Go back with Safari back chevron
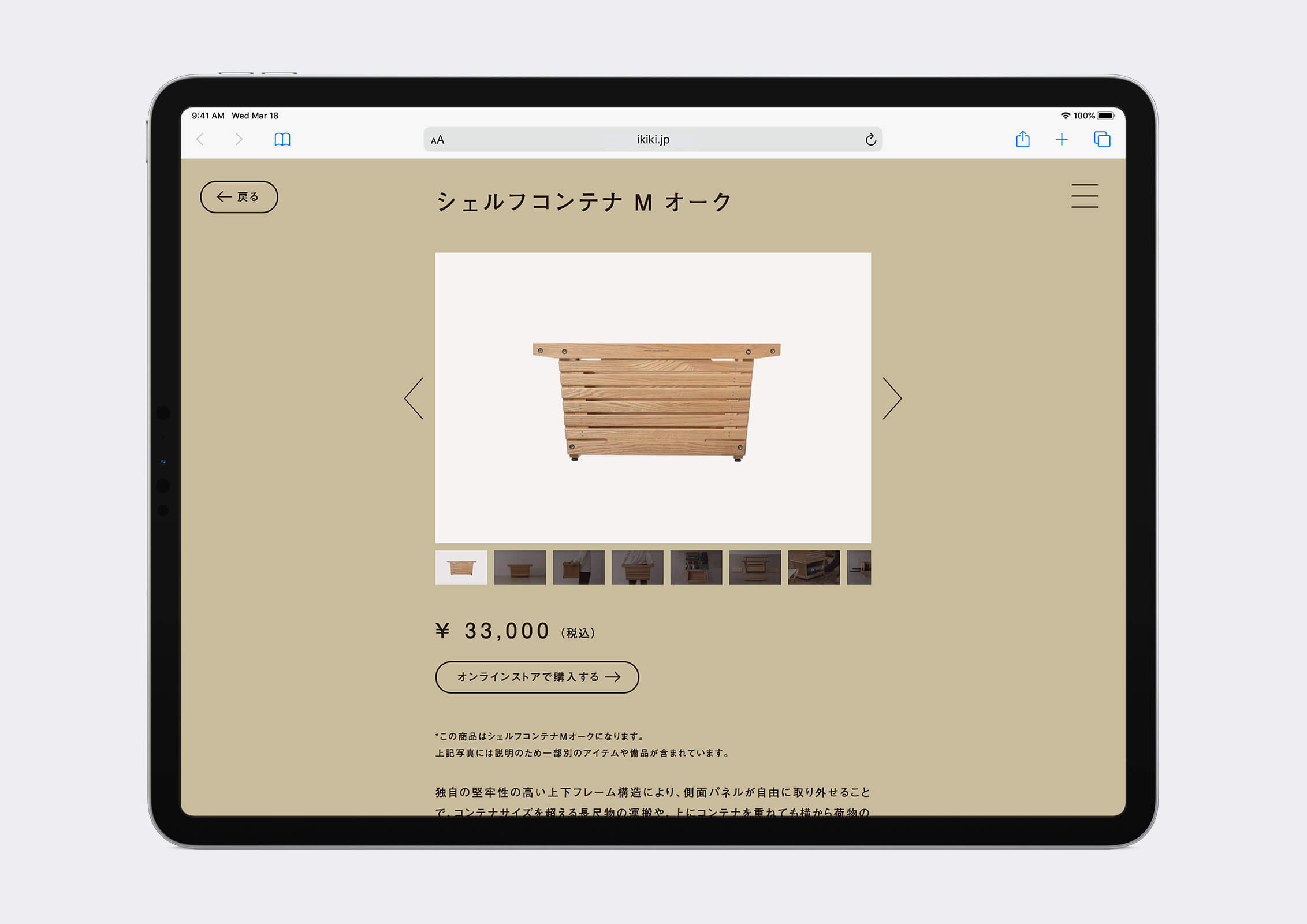Screen dimensions: 1307x924 point(200,139)
